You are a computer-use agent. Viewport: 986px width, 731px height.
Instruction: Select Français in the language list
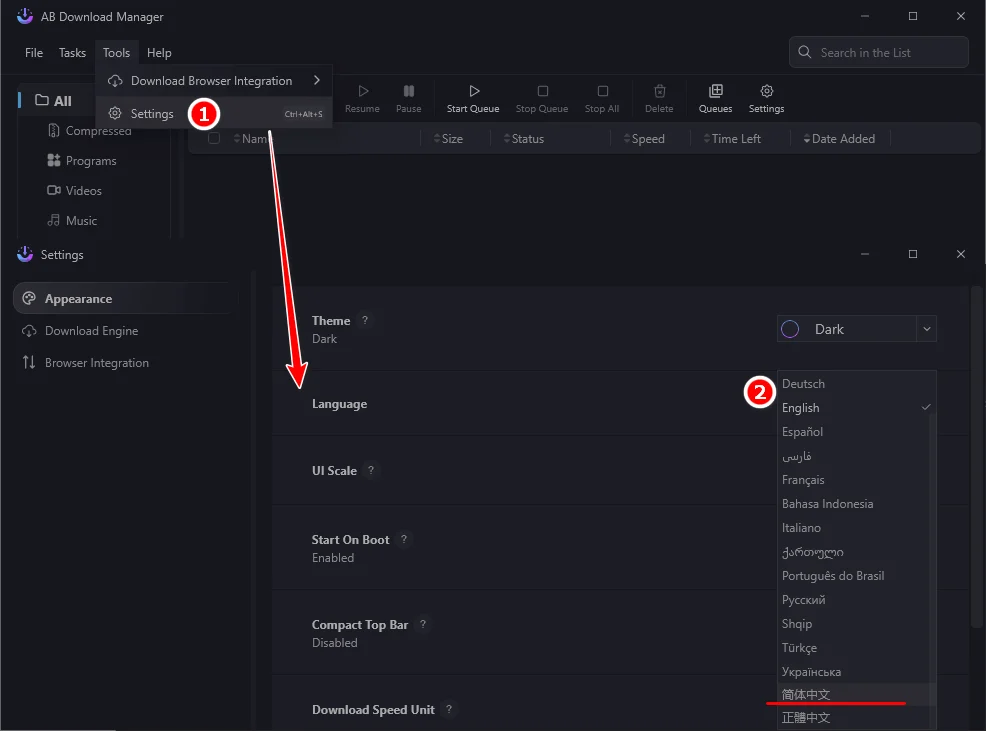pos(855,480)
